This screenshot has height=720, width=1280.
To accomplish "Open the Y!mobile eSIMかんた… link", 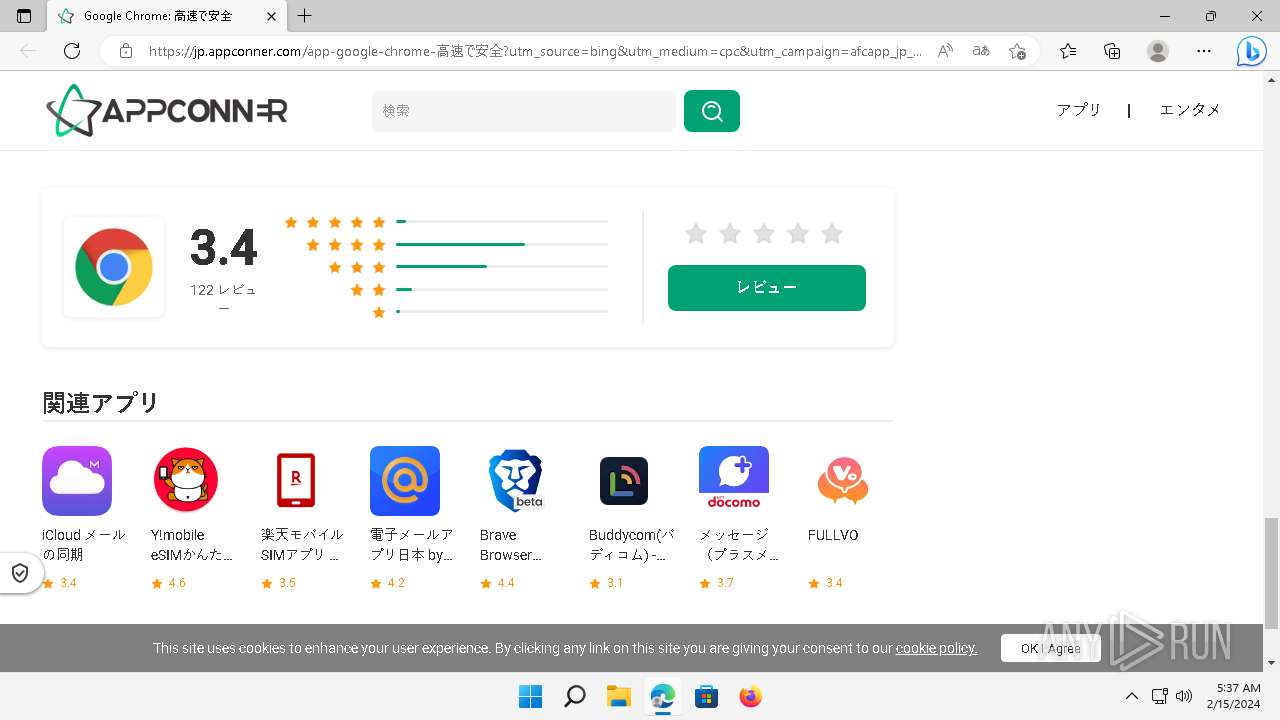I will tap(192, 545).
